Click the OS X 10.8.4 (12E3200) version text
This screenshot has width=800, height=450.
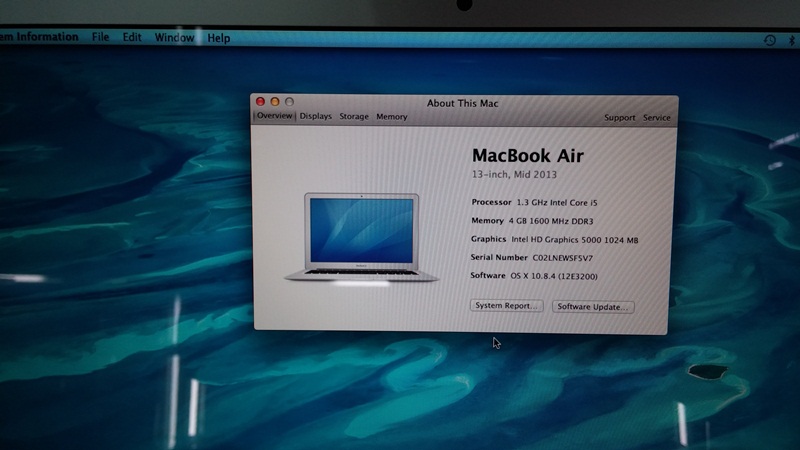(554, 277)
